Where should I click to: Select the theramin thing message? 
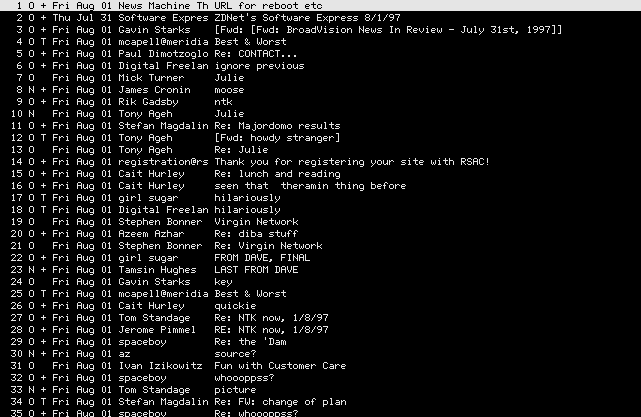click(x=320, y=186)
